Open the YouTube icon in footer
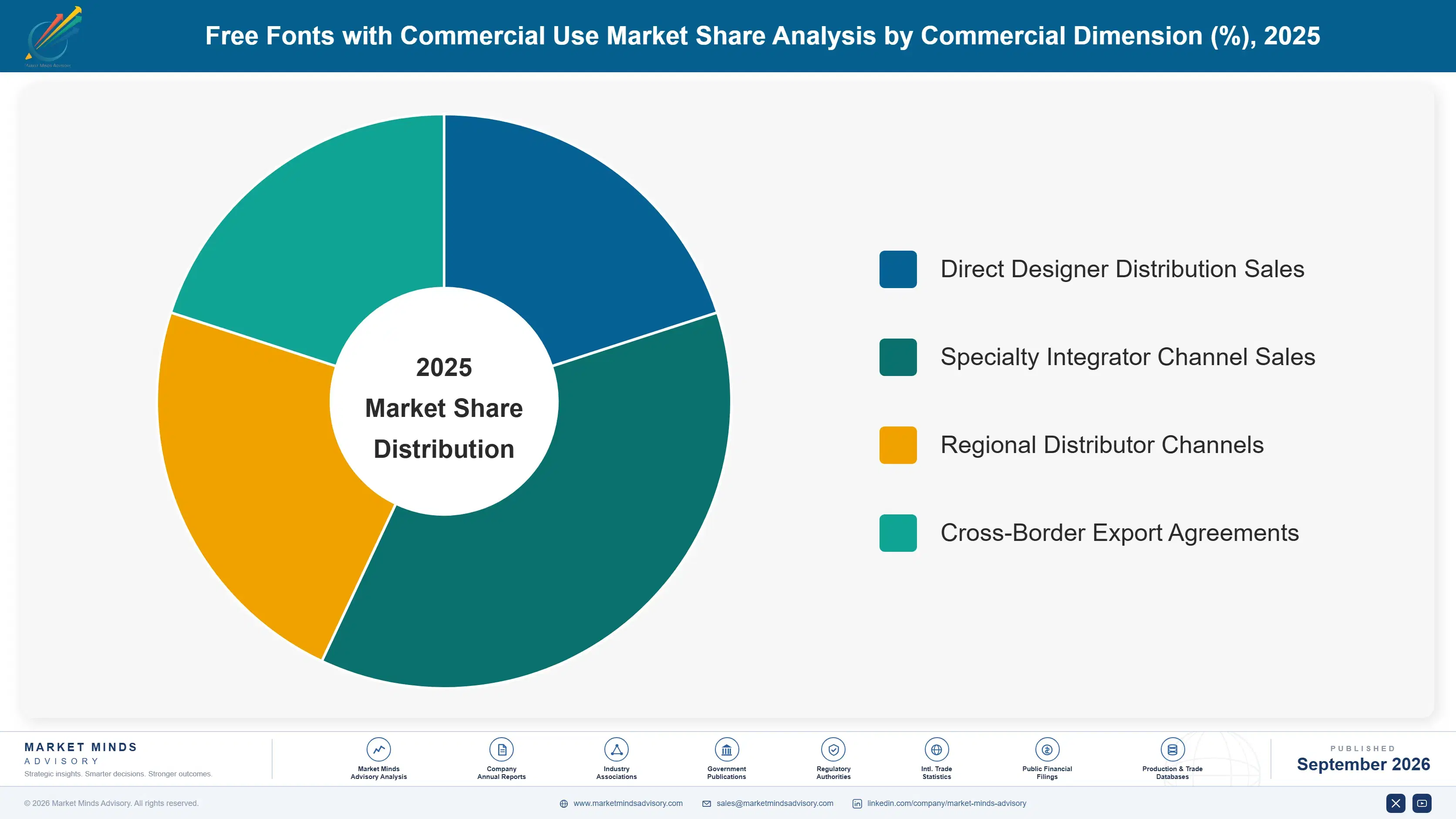Viewport: 1456px width, 819px height. point(1422,803)
